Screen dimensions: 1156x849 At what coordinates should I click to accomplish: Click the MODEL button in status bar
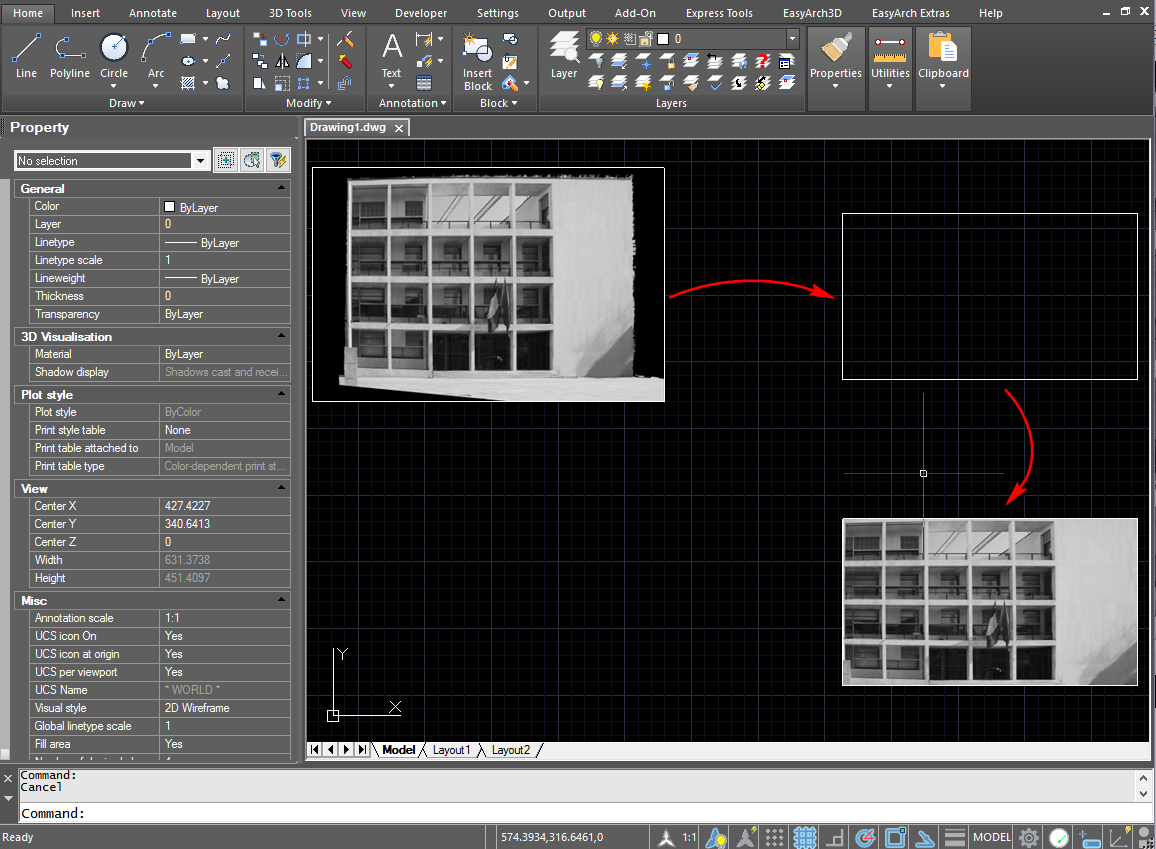click(991, 837)
